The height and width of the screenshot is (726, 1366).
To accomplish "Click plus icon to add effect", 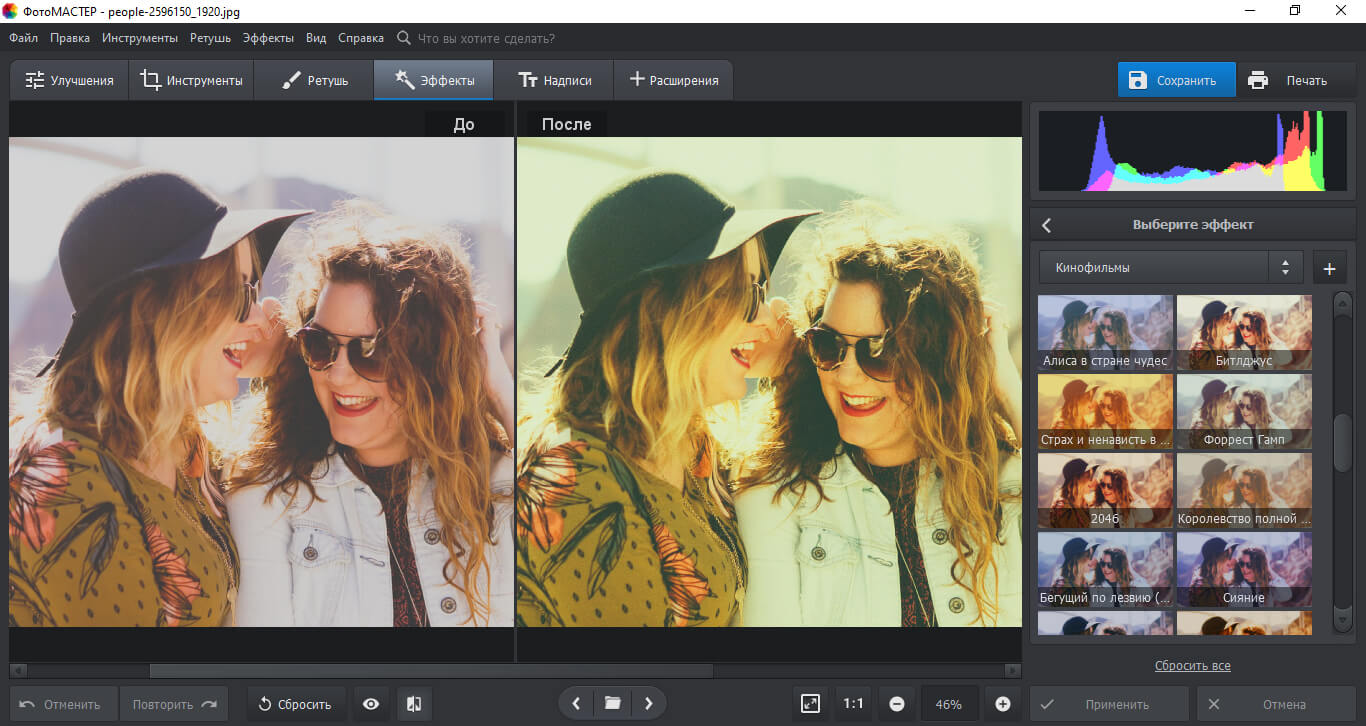I will [1329, 268].
